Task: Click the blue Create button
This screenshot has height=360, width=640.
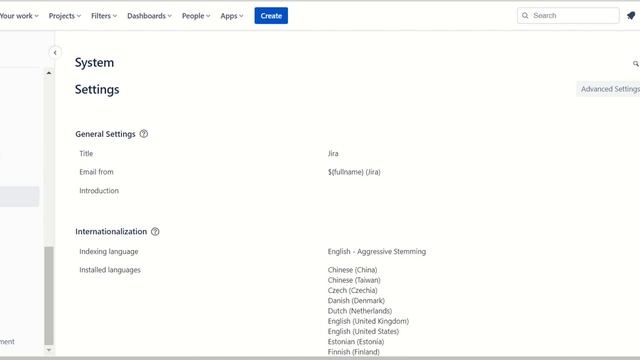Action: tap(271, 16)
